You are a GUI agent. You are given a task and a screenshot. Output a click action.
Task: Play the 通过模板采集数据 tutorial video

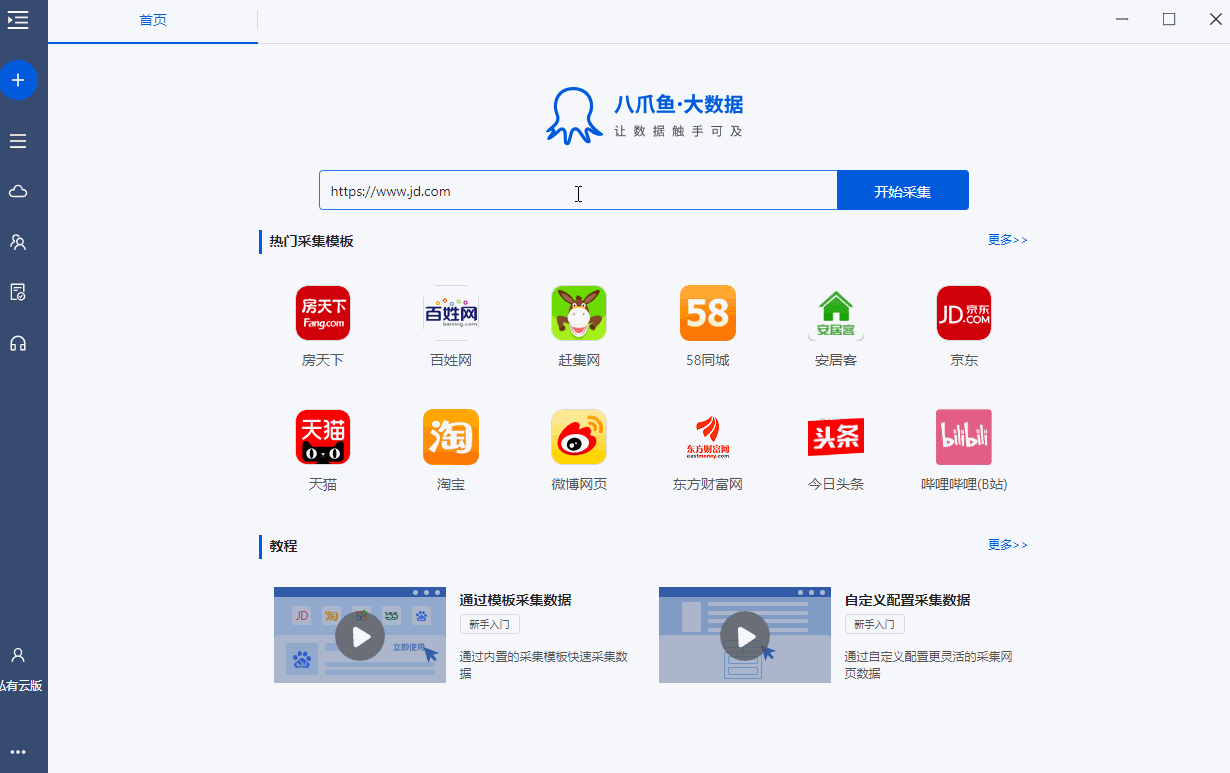click(360, 635)
